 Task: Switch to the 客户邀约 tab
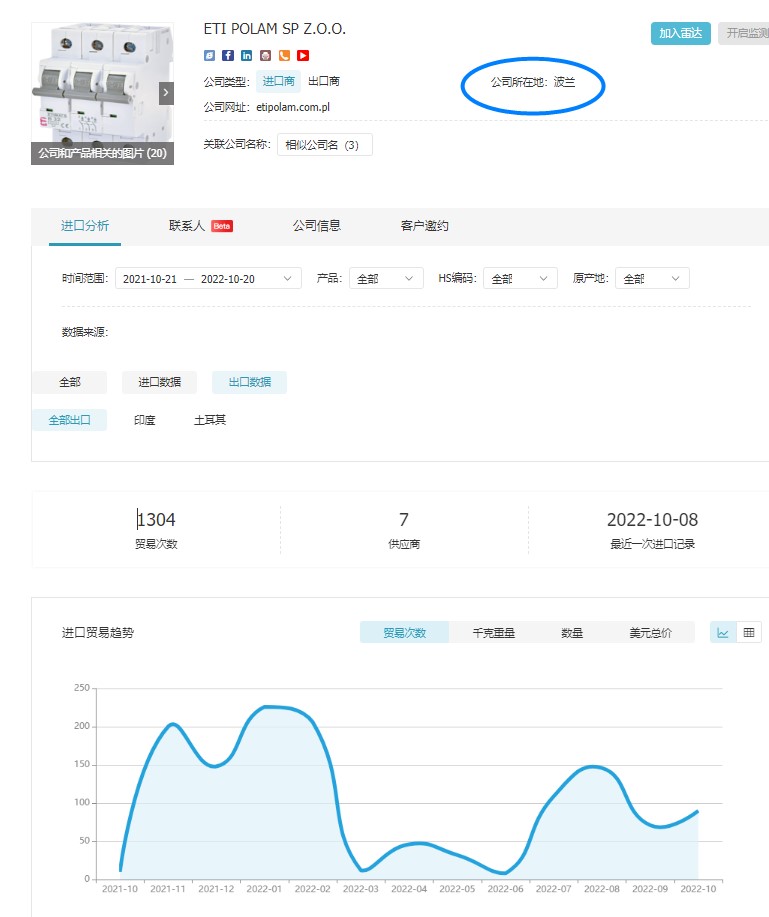[x=425, y=226]
